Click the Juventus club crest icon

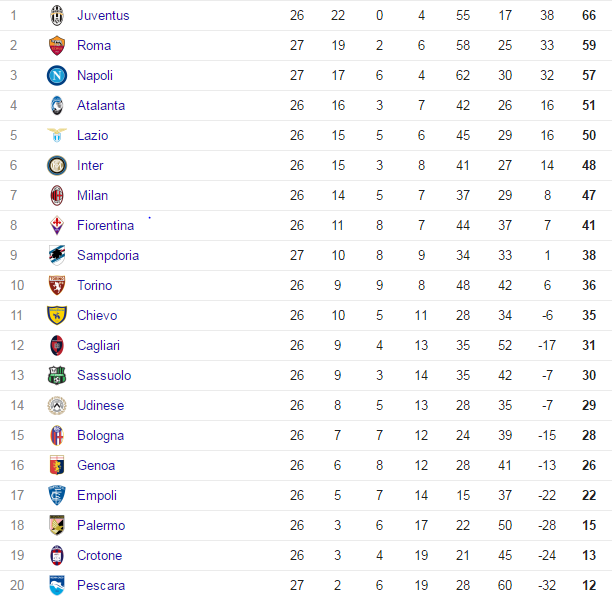pos(56,15)
